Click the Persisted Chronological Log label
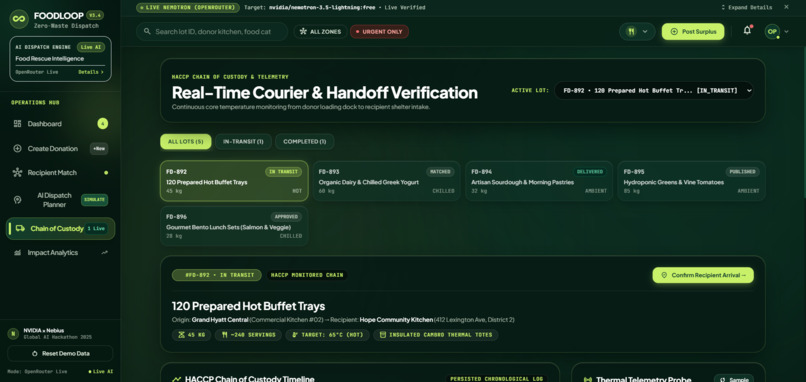This screenshot has height=382, width=806. [496, 379]
